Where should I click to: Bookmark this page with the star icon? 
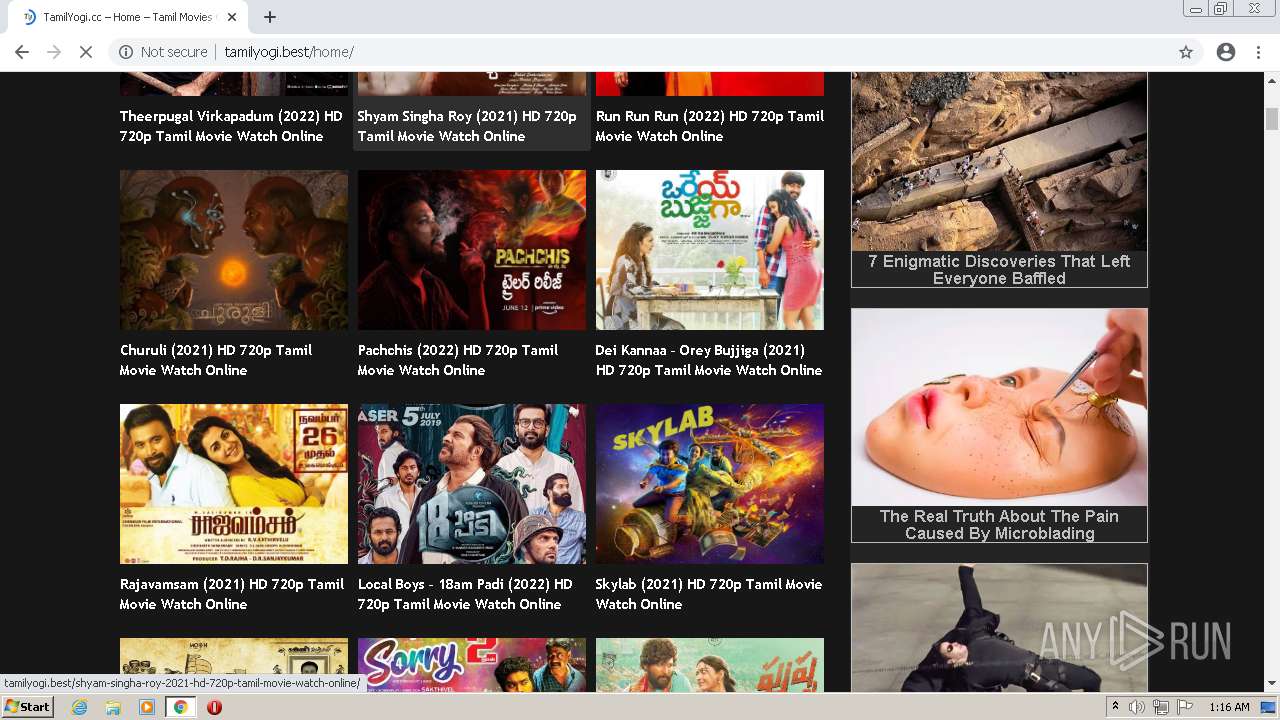coord(1186,52)
